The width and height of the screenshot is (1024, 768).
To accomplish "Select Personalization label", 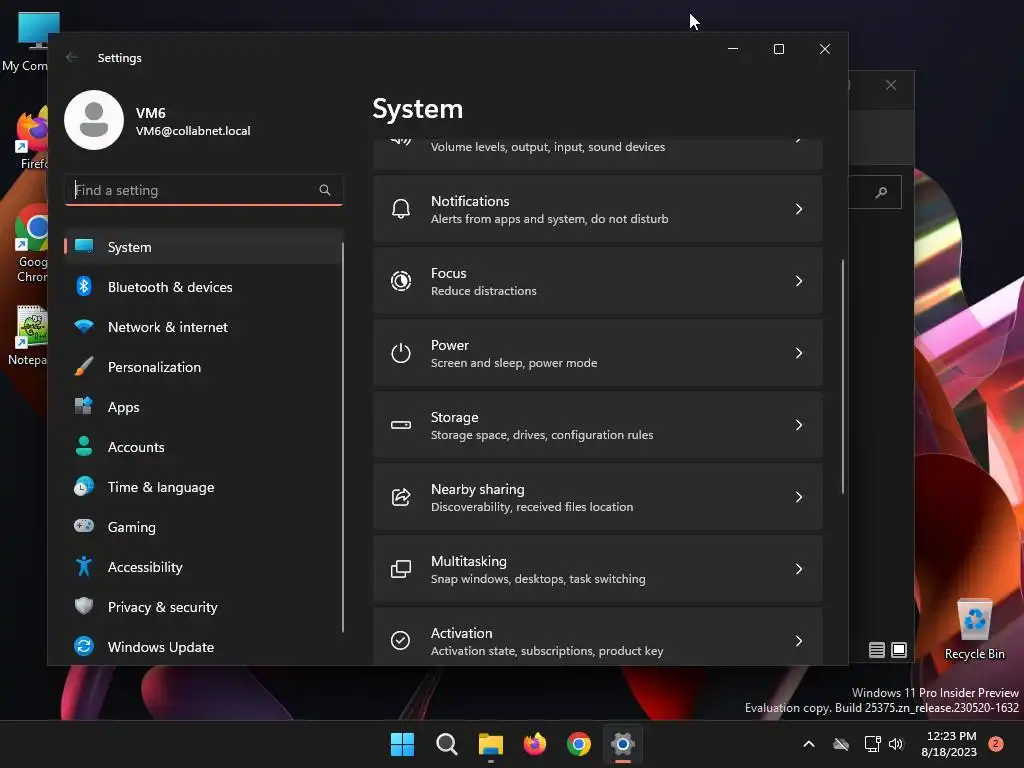I will pos(154,367).
